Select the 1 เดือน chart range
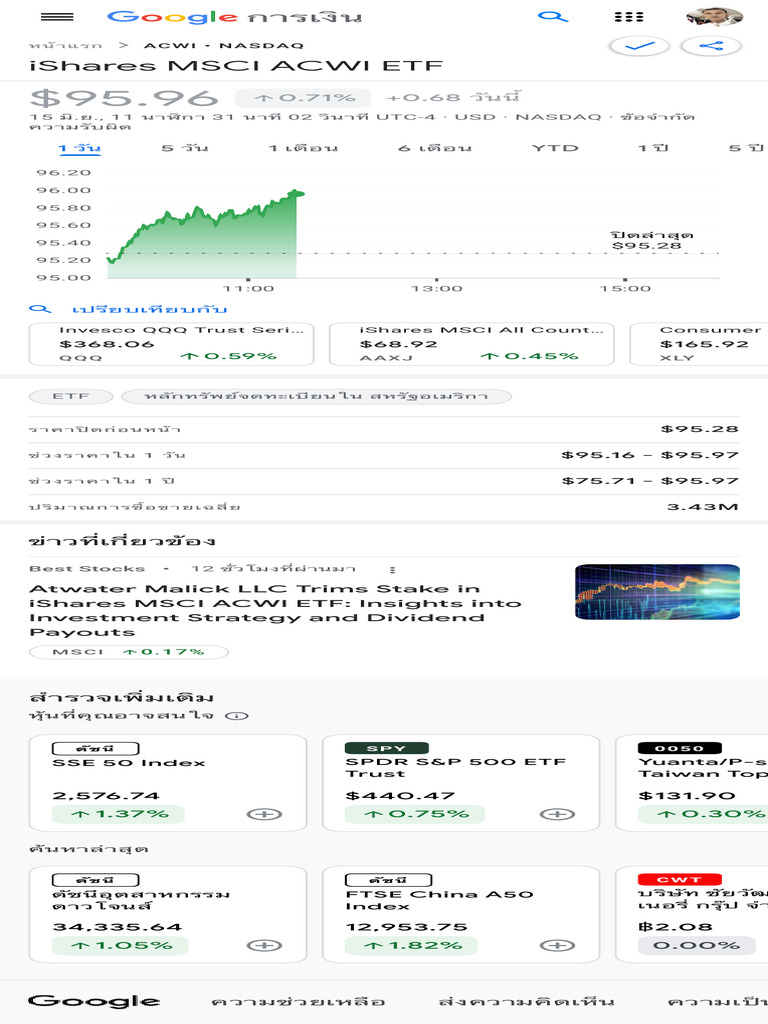Screen dimensions: 768x1024 pos(303,148)
